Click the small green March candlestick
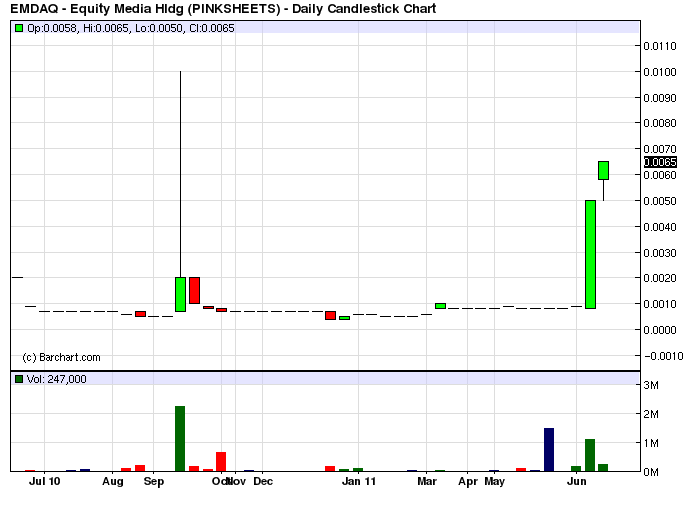The width and height of the screenshot is (700, 512). coord(440,306)
